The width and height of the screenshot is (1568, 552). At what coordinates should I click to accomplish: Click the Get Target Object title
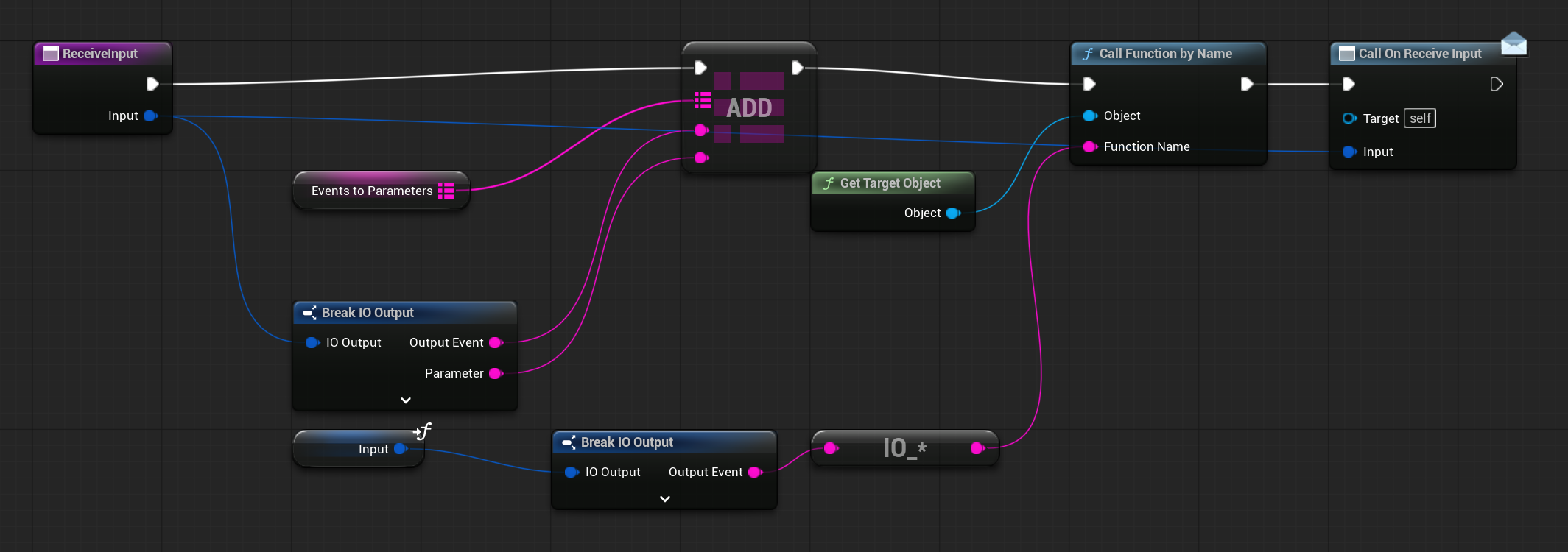click(x=890, y=183)
